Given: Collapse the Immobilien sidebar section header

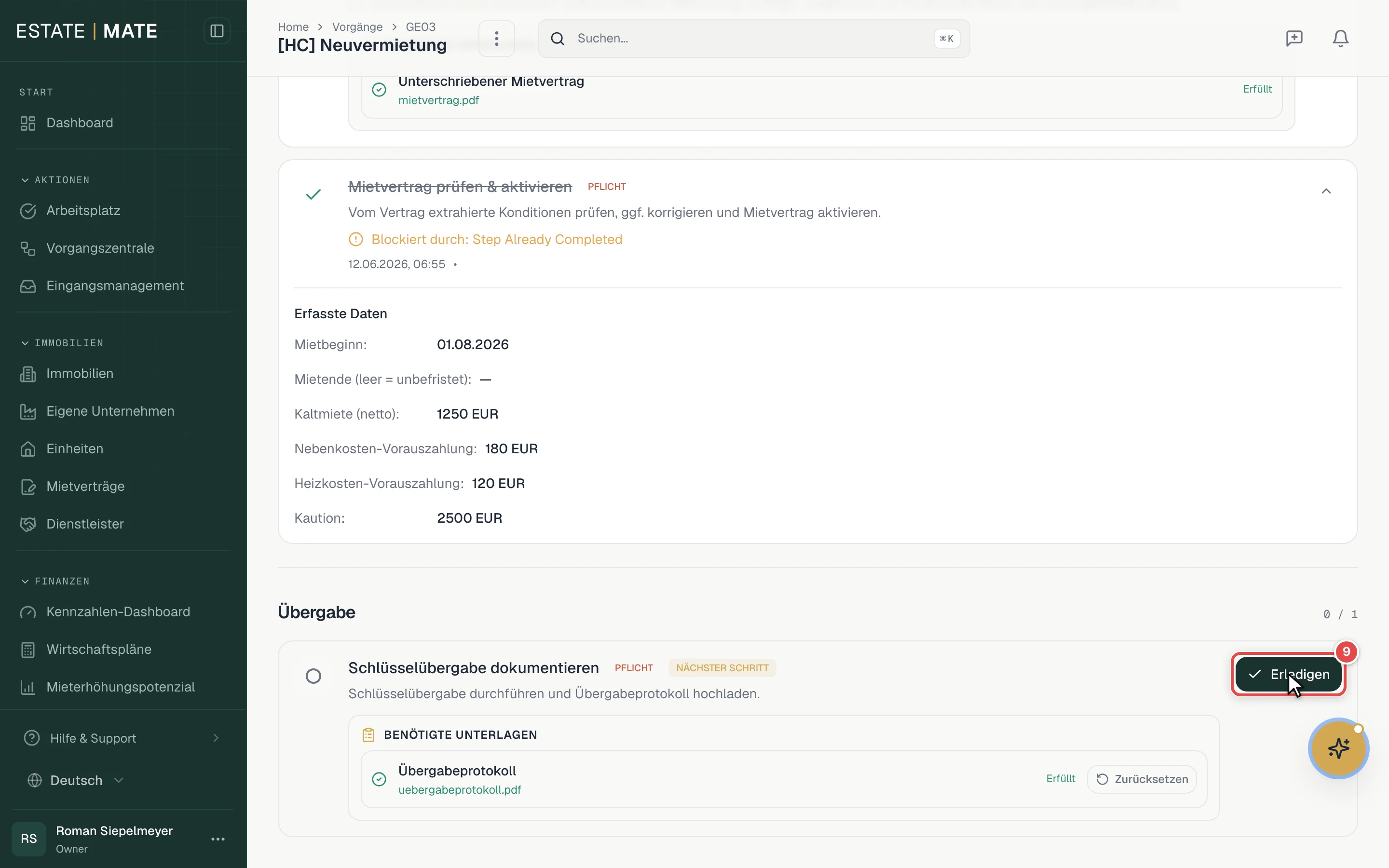Looking at the screenshot, I should tap(62, 343).
